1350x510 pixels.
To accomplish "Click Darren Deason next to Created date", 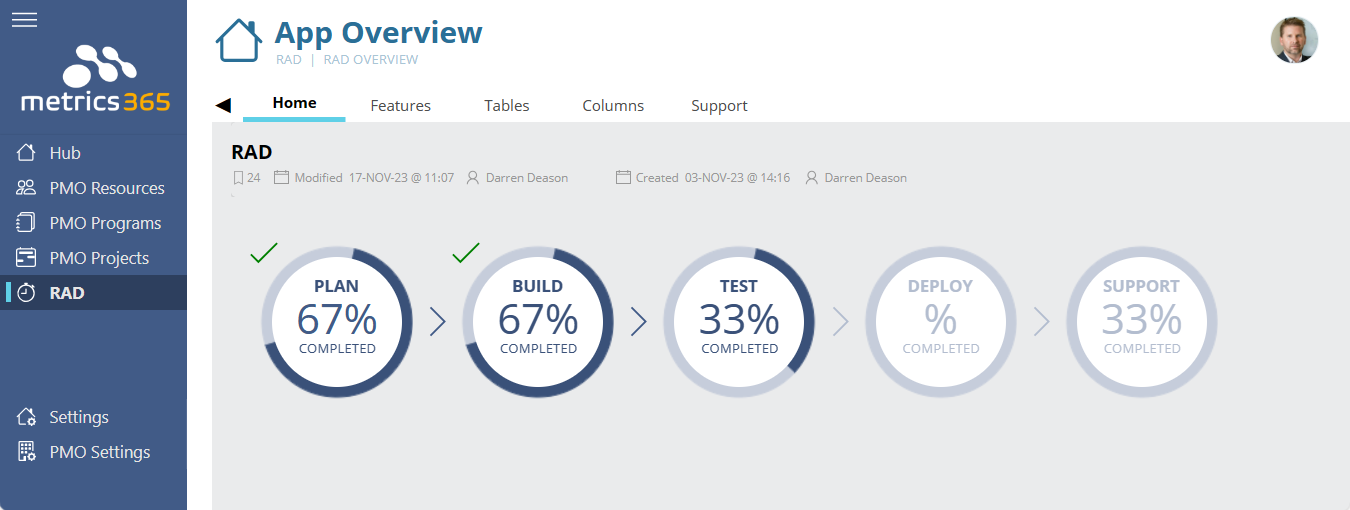I will 866,178.
